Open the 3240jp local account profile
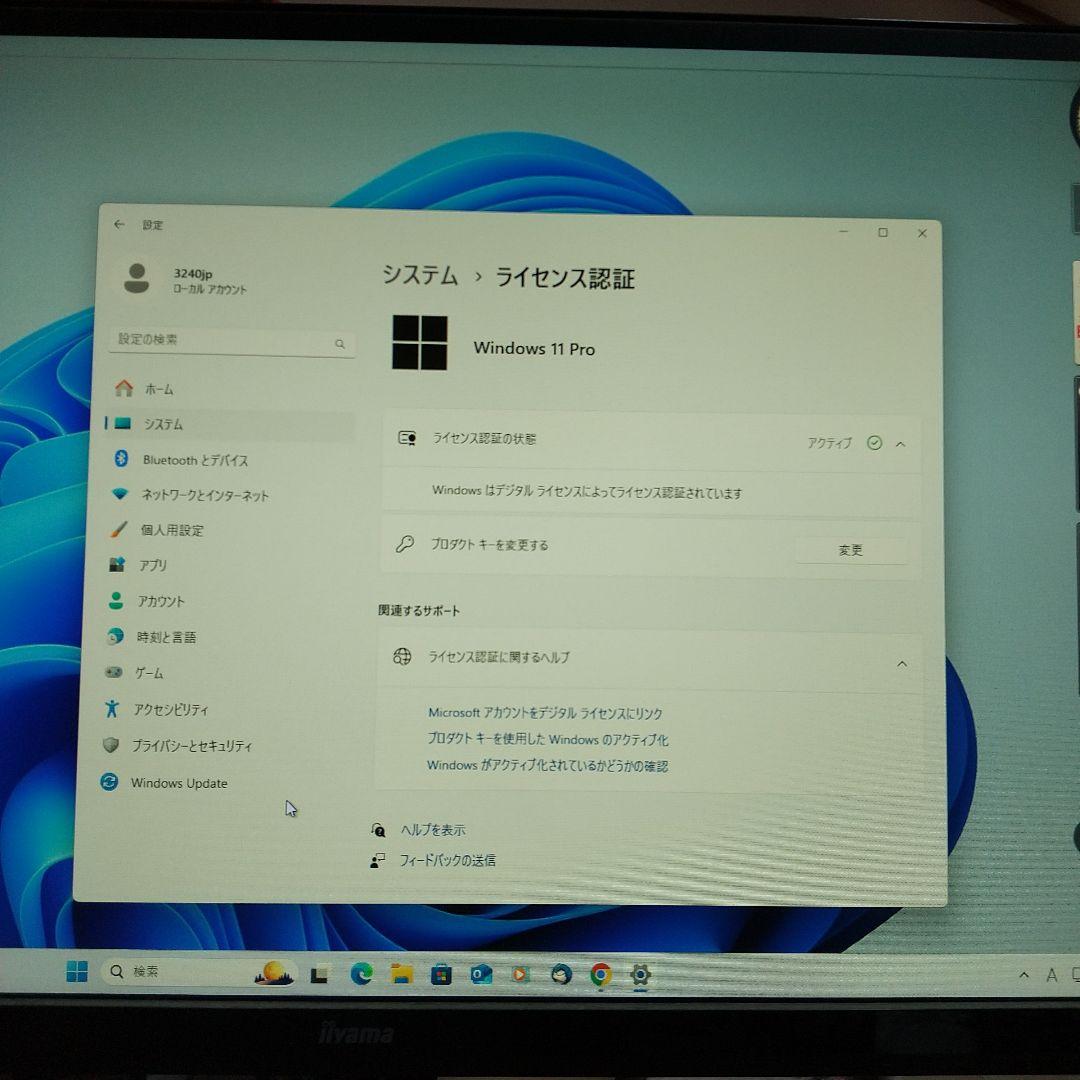Image resolution: width=1080 pixels, height=1080 pixels. click(x=185, y=280)
